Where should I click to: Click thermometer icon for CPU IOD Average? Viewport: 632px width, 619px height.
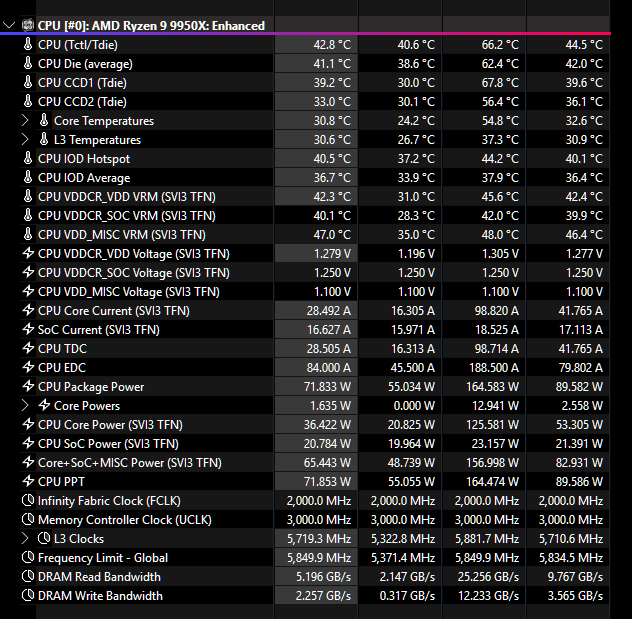coord(28,177)
